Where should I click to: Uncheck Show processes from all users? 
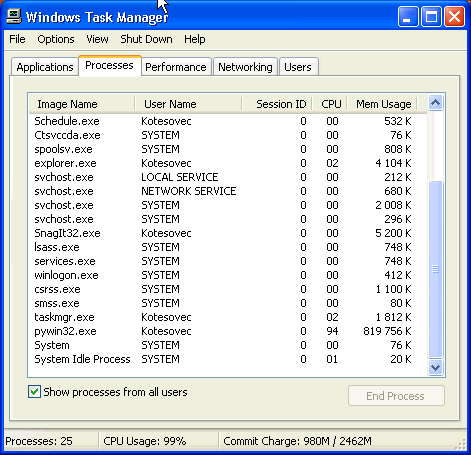click(x=34, y=392)
